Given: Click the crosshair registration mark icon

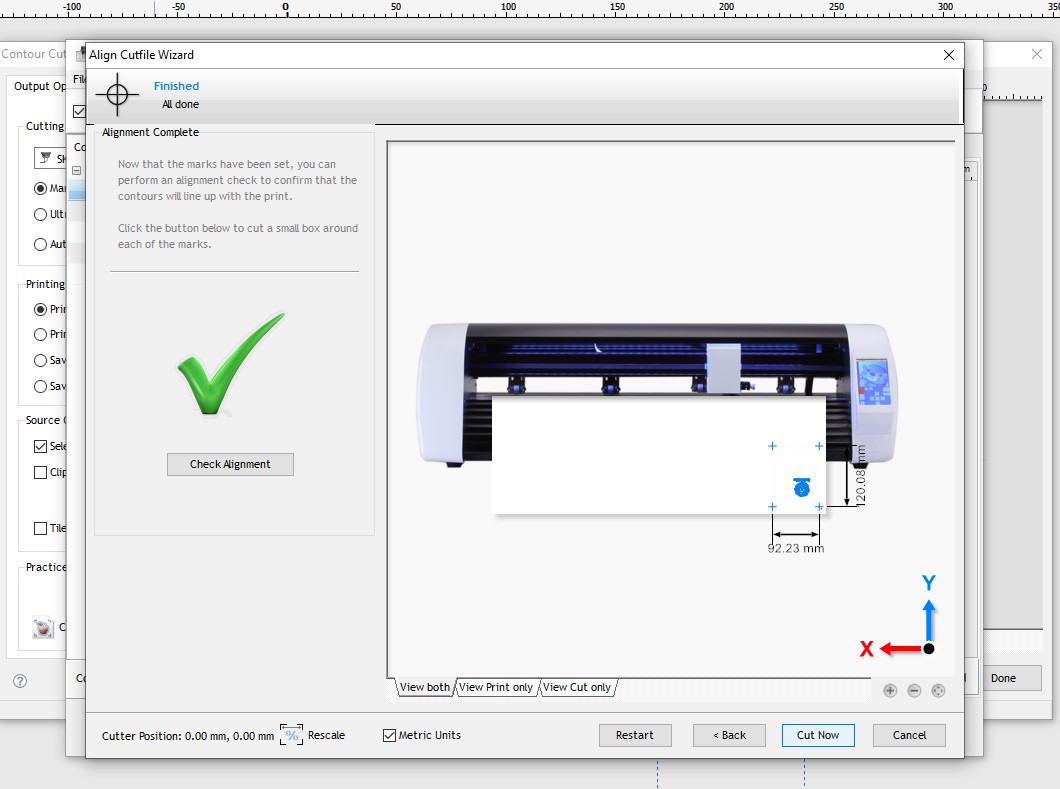Looking at the screenshot, I should tap(117, 94).
